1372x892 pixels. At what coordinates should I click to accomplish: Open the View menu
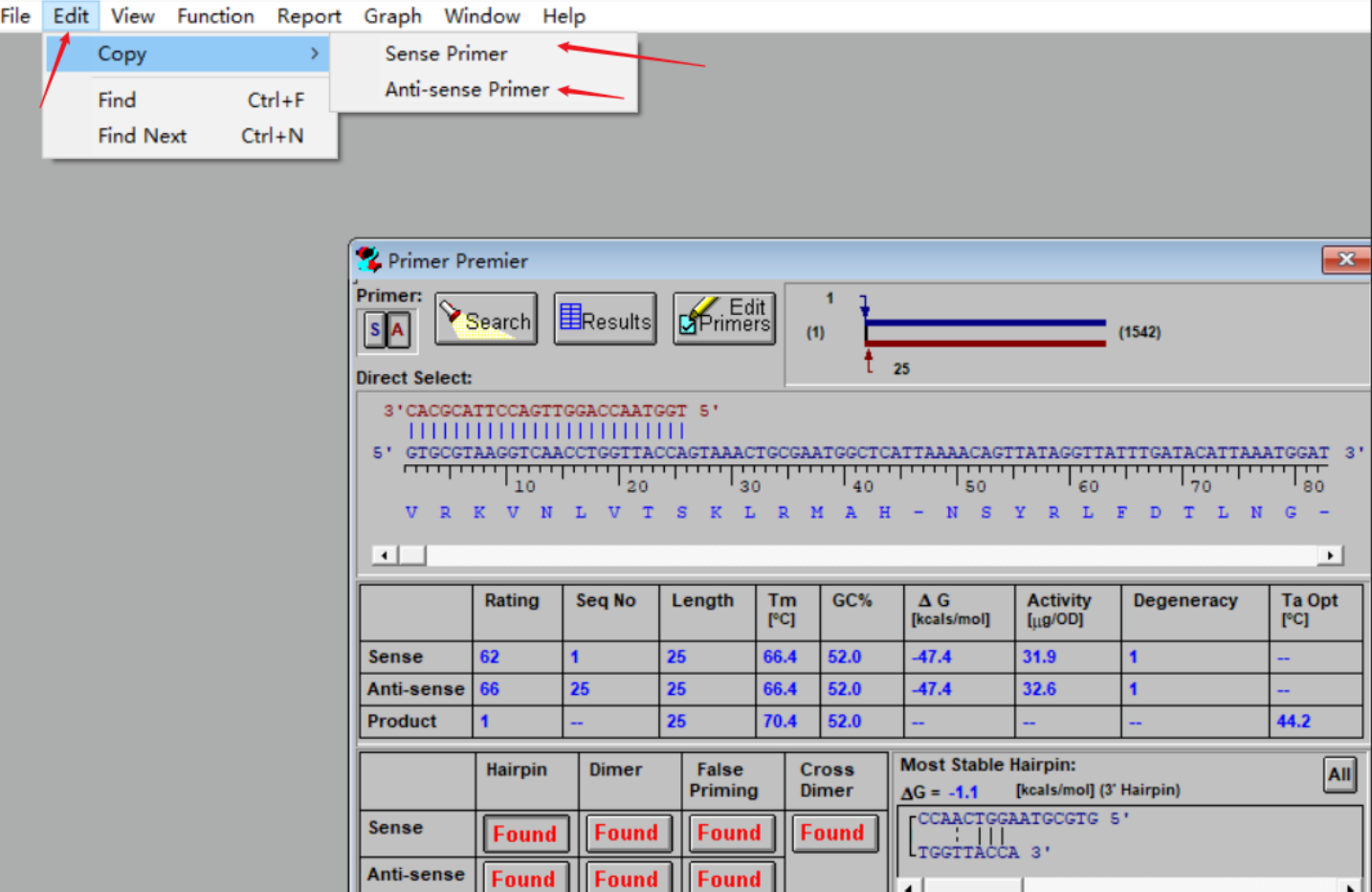133,16
